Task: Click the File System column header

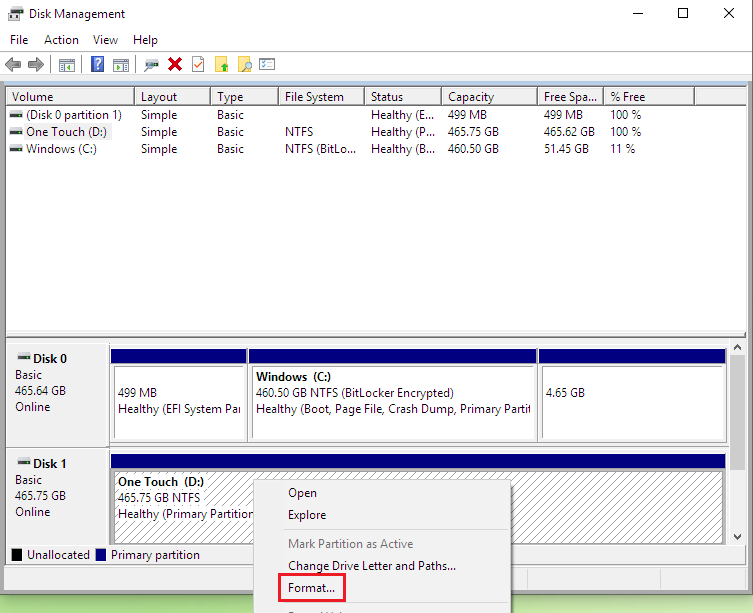Action: pyautogui.click(x=314, y=97)
